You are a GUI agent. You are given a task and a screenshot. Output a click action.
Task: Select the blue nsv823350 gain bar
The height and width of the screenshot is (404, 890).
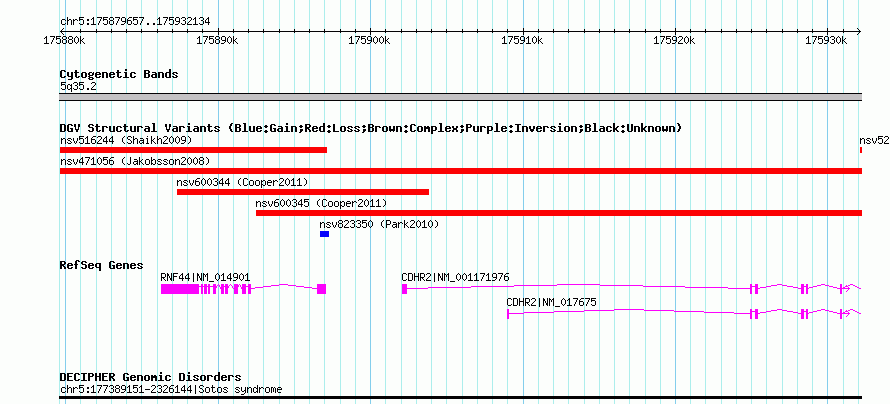(324, 234)
